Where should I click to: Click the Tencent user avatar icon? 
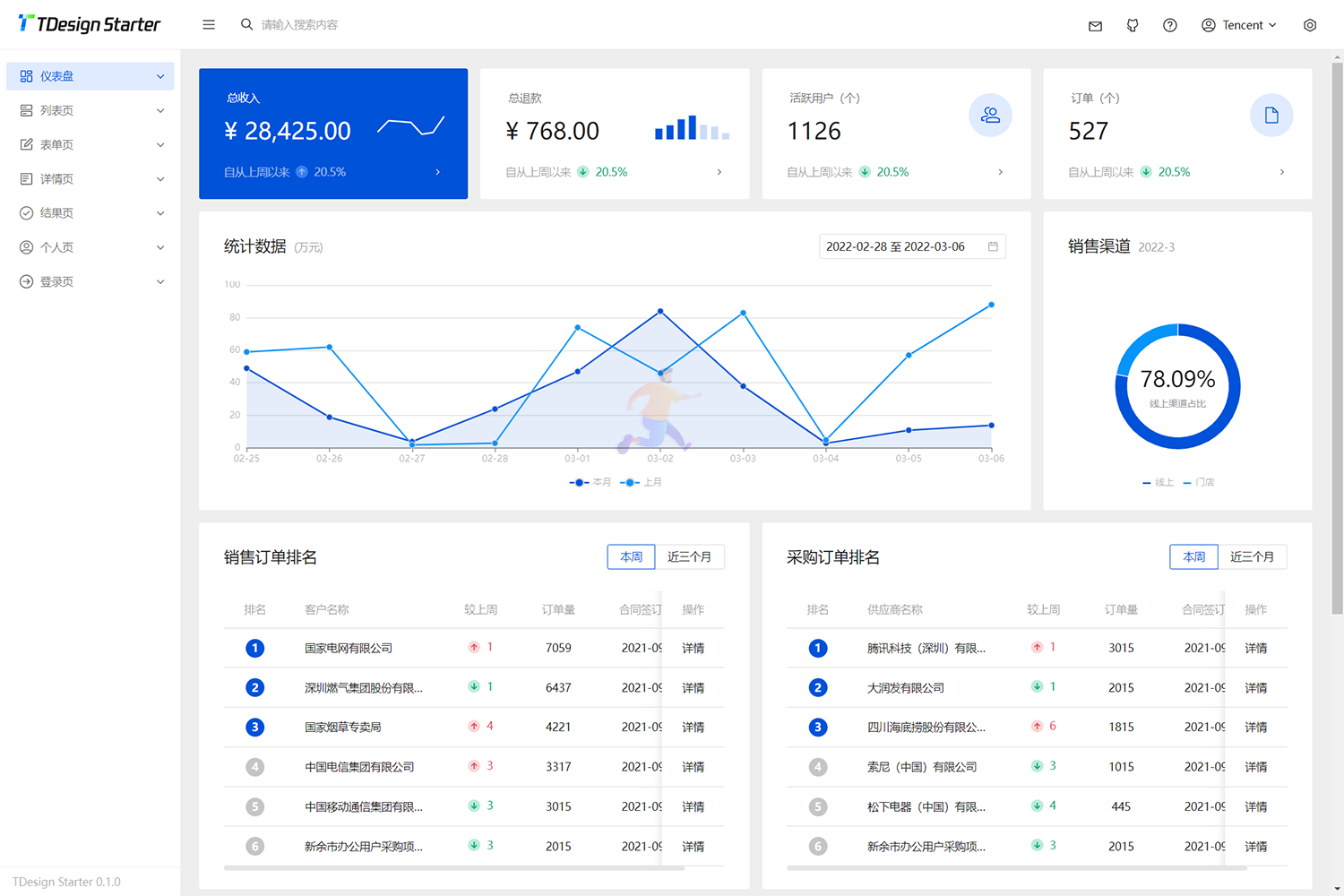coord(1209,25)
